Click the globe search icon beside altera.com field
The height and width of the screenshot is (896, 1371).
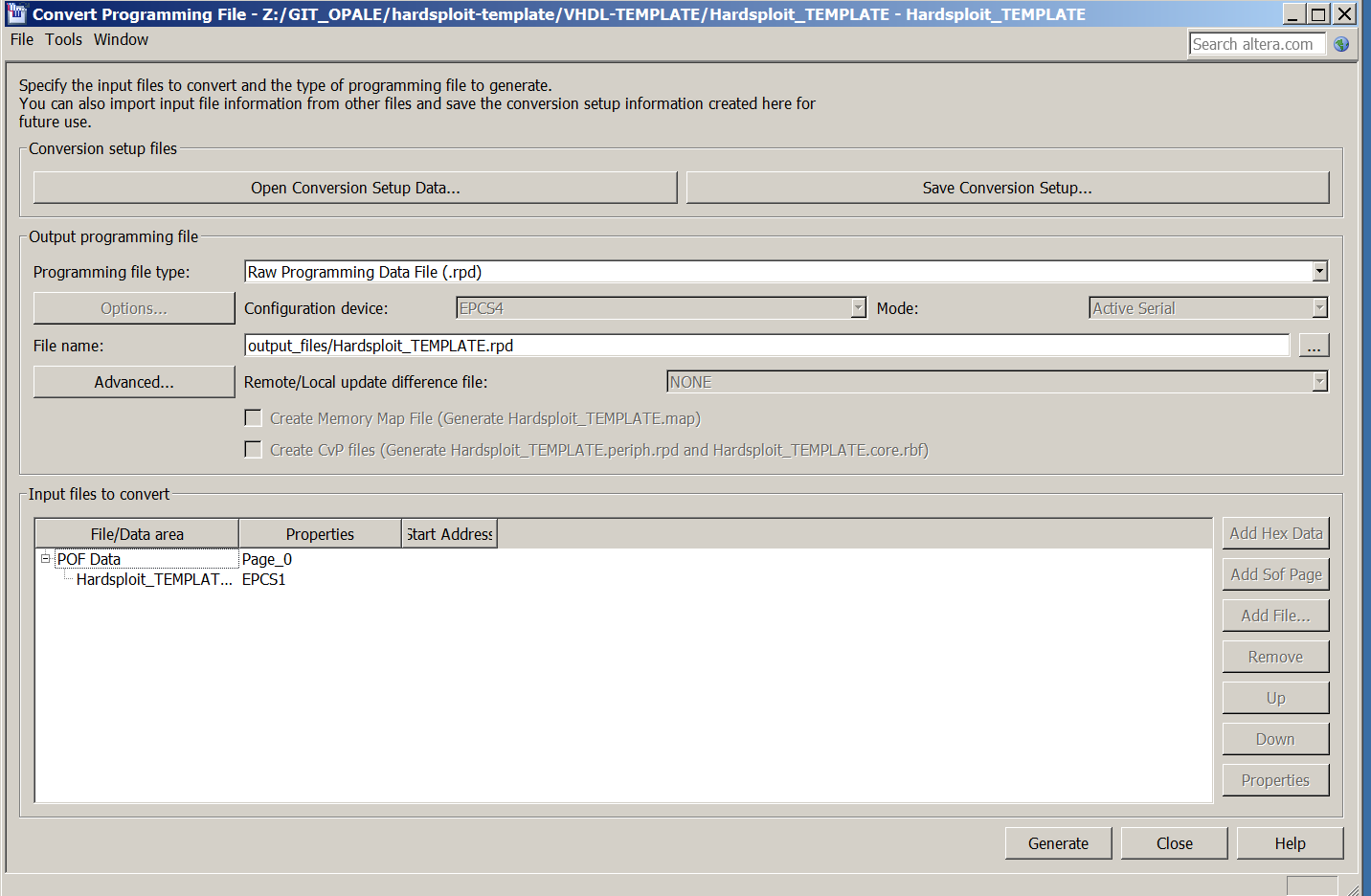point(1341,44)
